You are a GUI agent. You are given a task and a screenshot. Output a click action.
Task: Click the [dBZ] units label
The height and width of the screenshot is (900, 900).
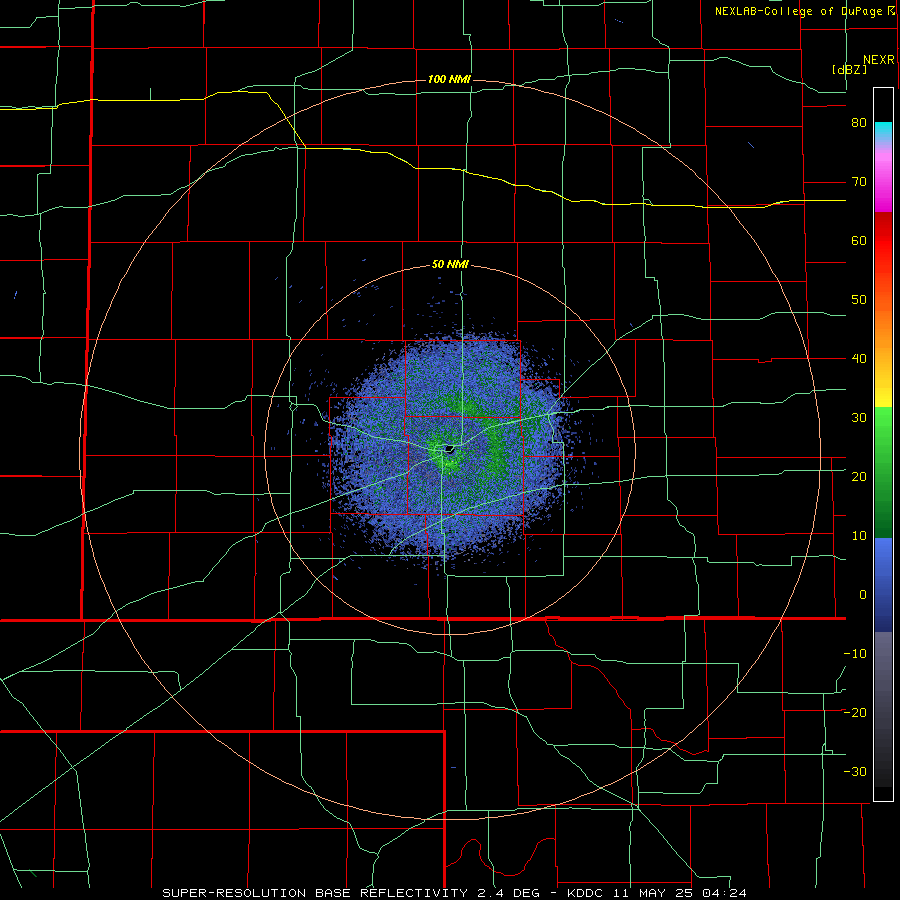coord(849,69)
